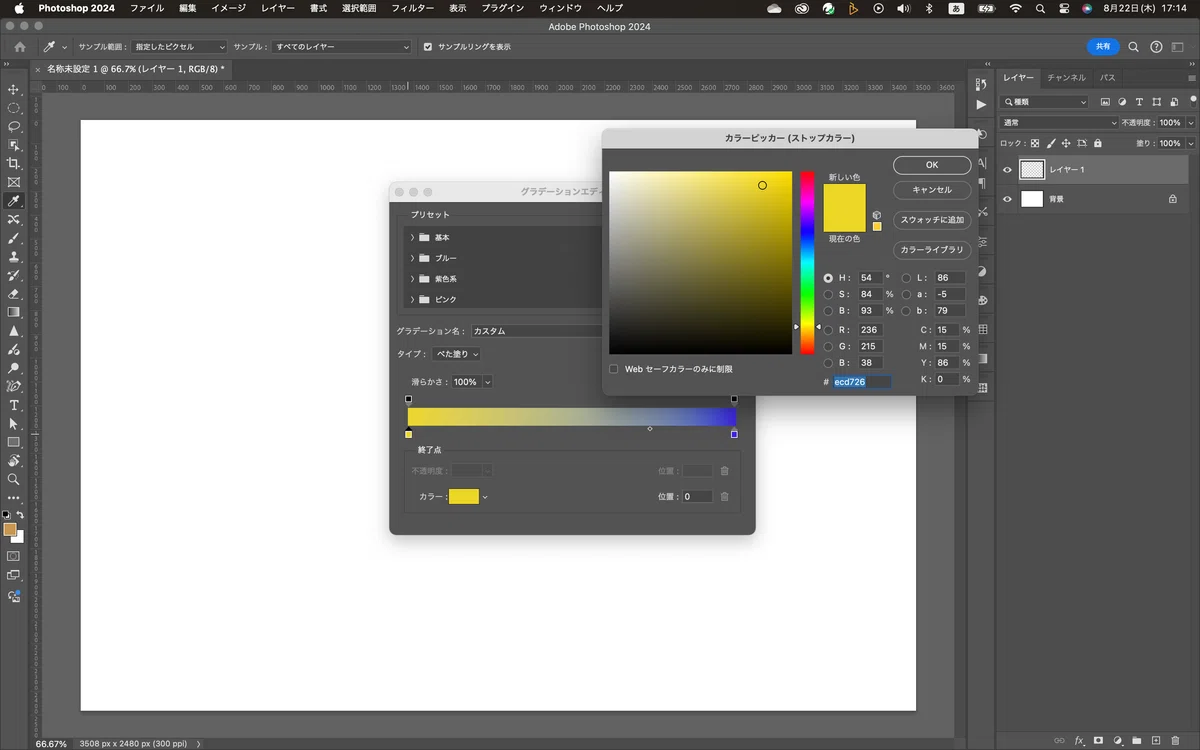Click the キャンセル button
1200x750 pixels.
point(932,190)
